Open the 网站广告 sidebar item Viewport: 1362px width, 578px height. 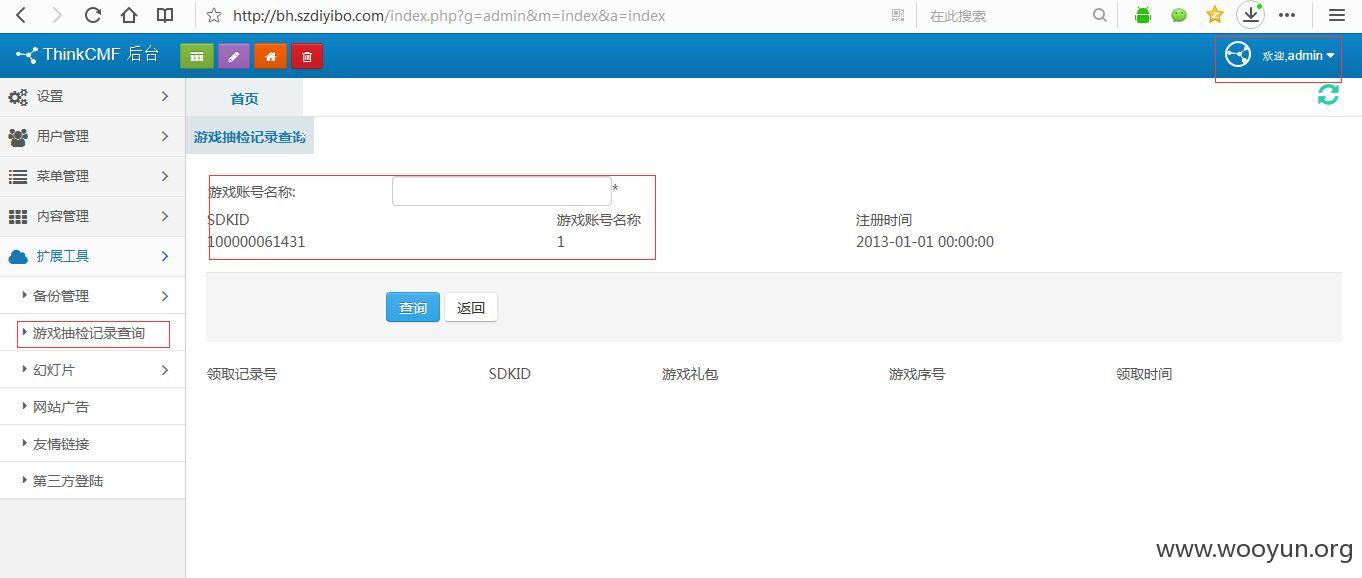tap(92, 407)
